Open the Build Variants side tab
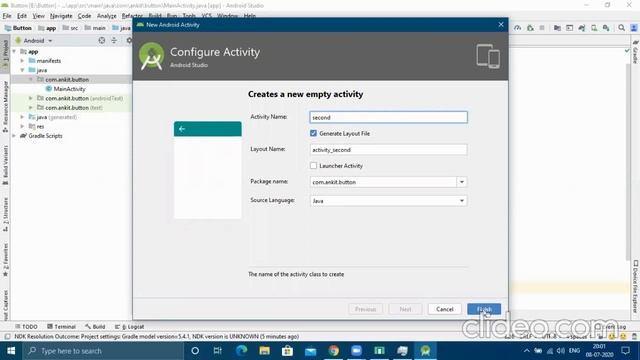Screen dimensions: 640x360 click(x=5, y=165)
